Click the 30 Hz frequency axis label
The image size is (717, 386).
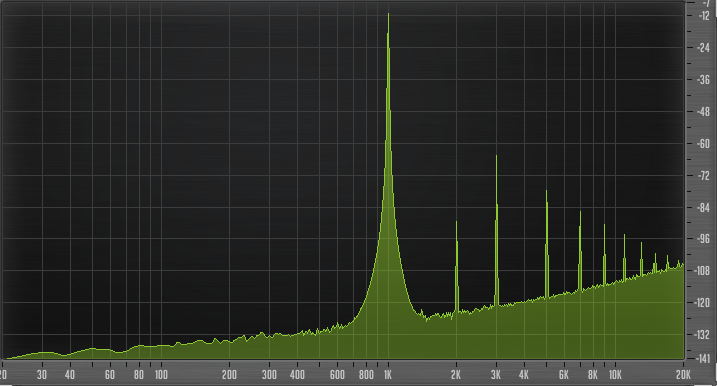tap(42, 375)
